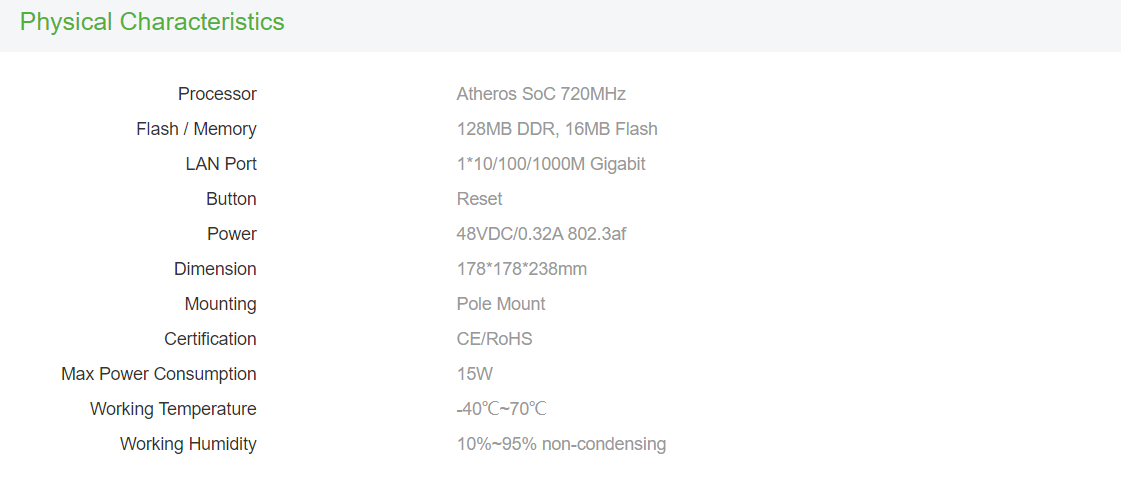Click the 128MB DDR, 16MB Flash value
The height and width of the screenshot is (481, 1121).
click(x=557, y=129)
